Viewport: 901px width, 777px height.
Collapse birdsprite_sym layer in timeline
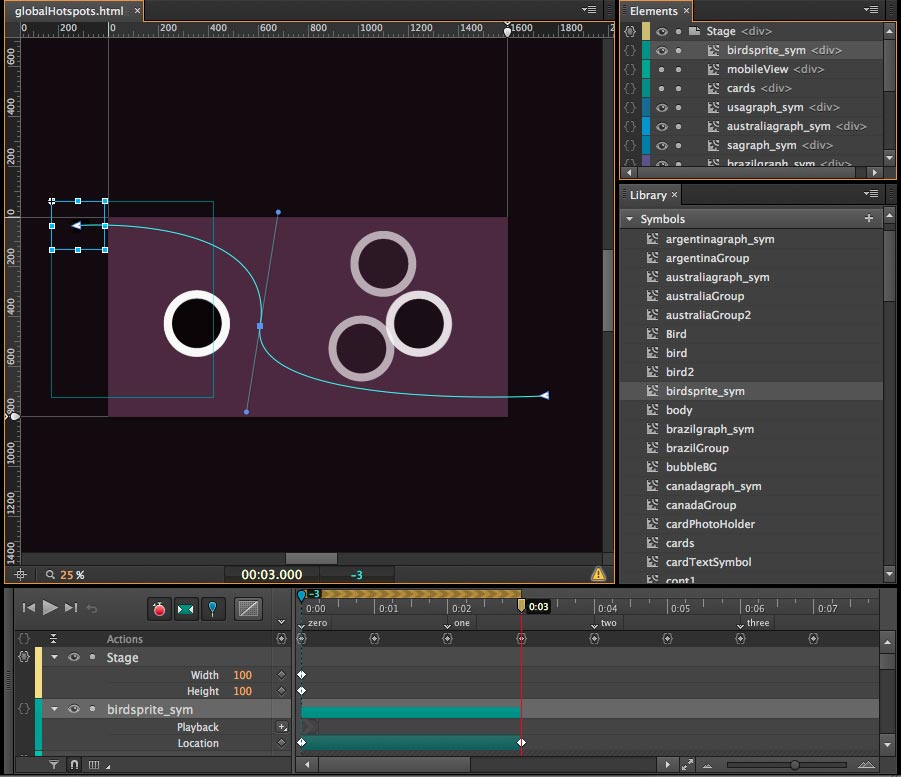(x=55, y=709)
